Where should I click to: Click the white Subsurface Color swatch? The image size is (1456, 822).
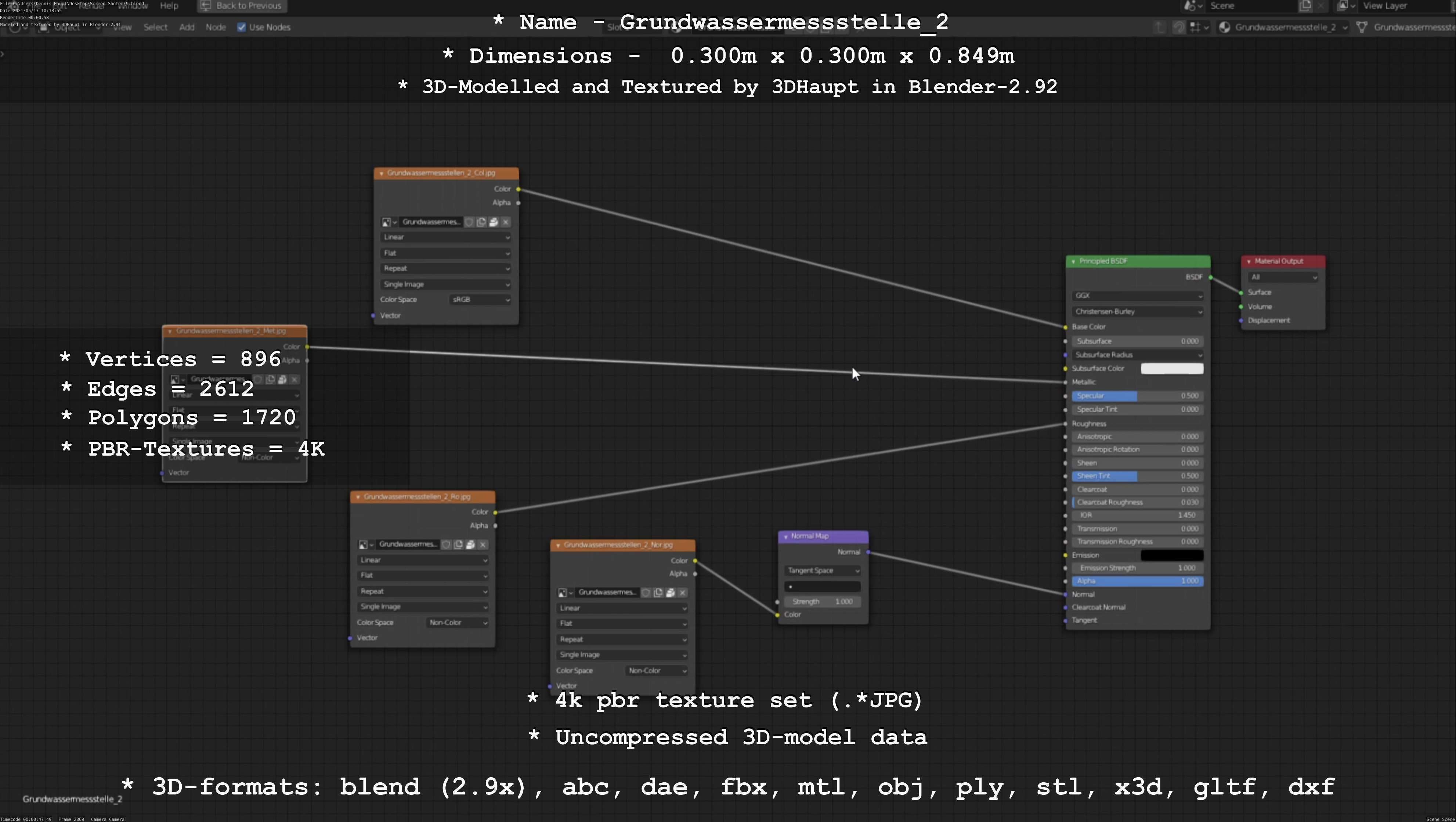[x=1172, y=369]
